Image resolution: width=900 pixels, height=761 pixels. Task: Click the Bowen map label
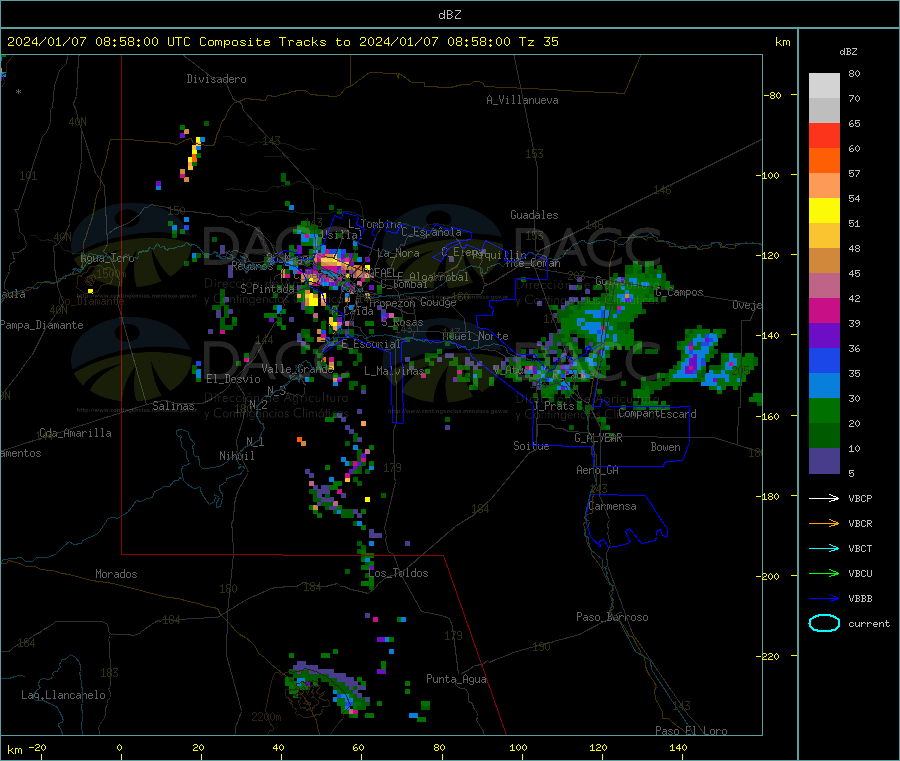coord(666,447)
